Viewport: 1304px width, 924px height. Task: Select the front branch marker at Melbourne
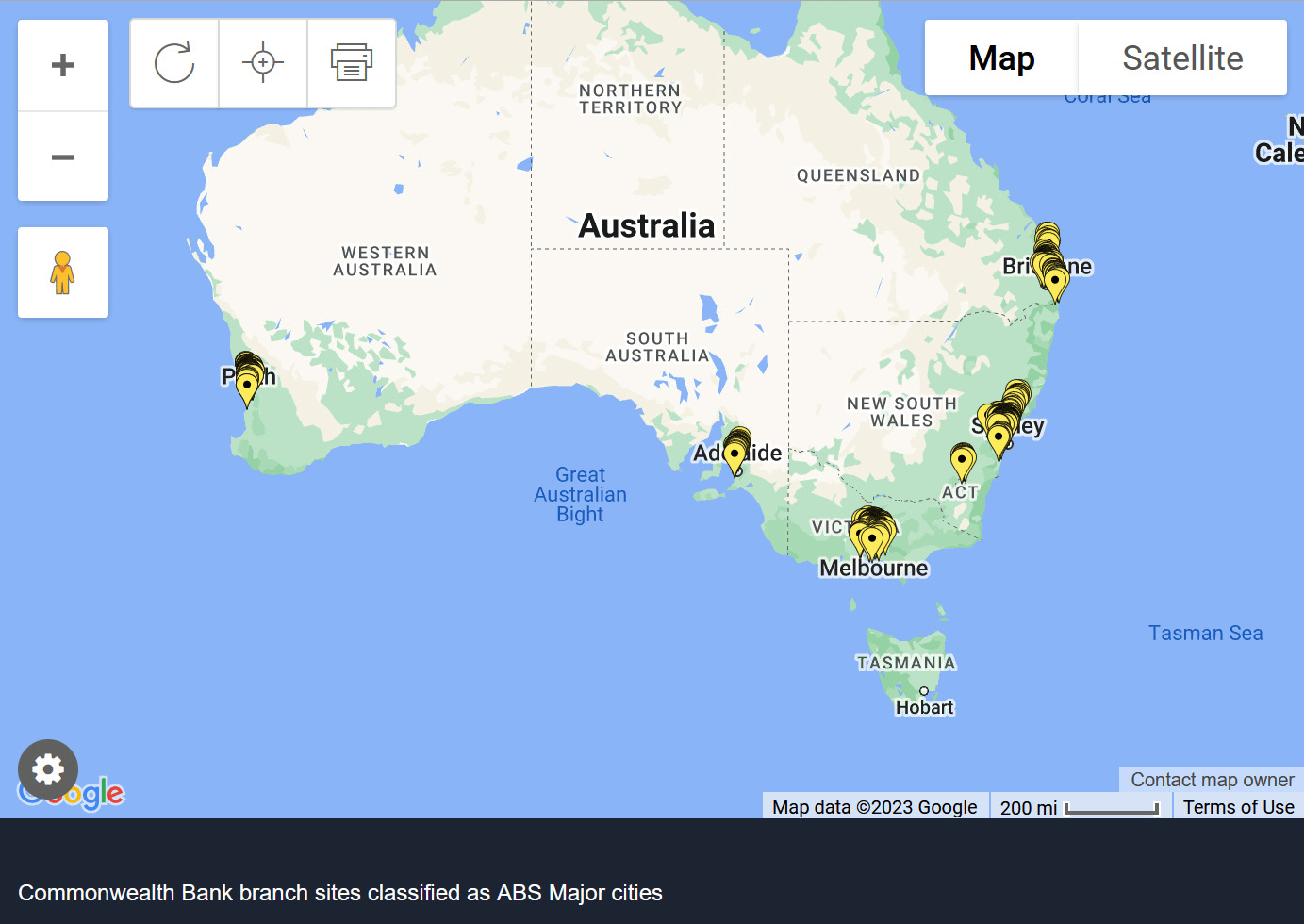click(872, 542)
